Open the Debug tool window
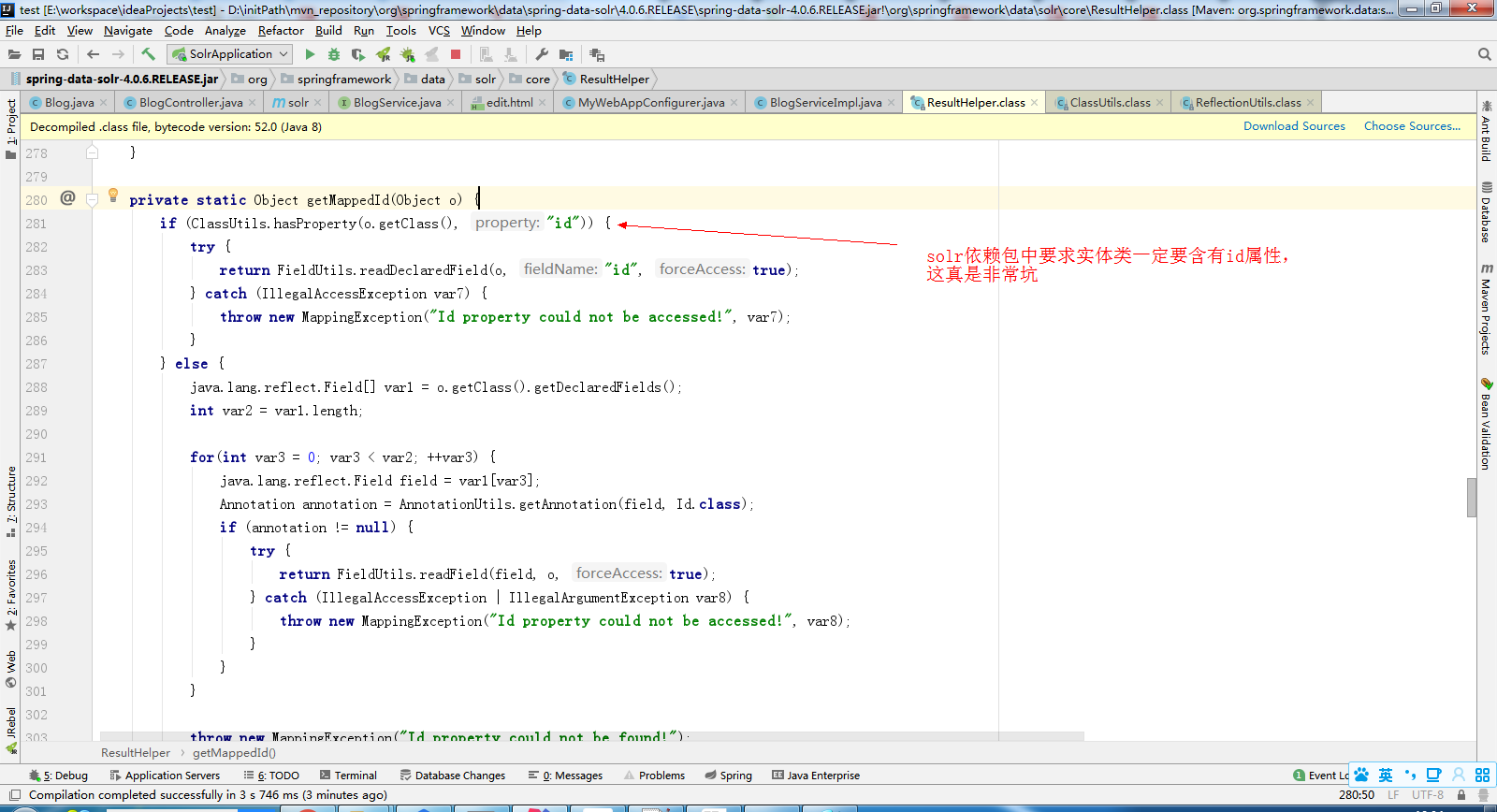 click(58, 776)
